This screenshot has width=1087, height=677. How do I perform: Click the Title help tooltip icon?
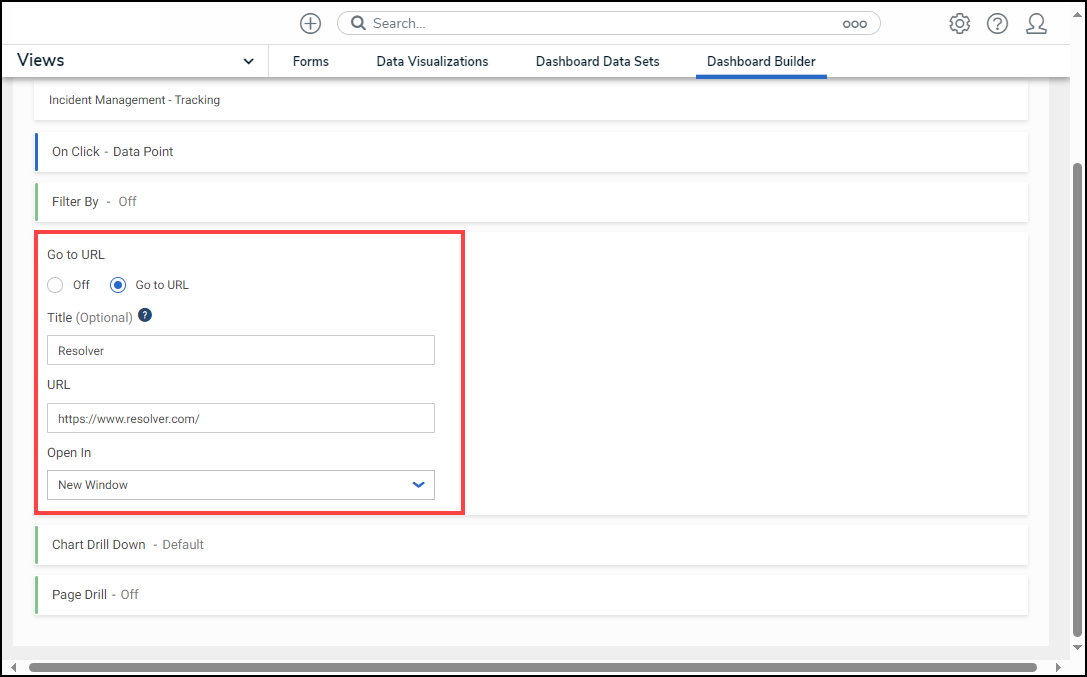145,315
